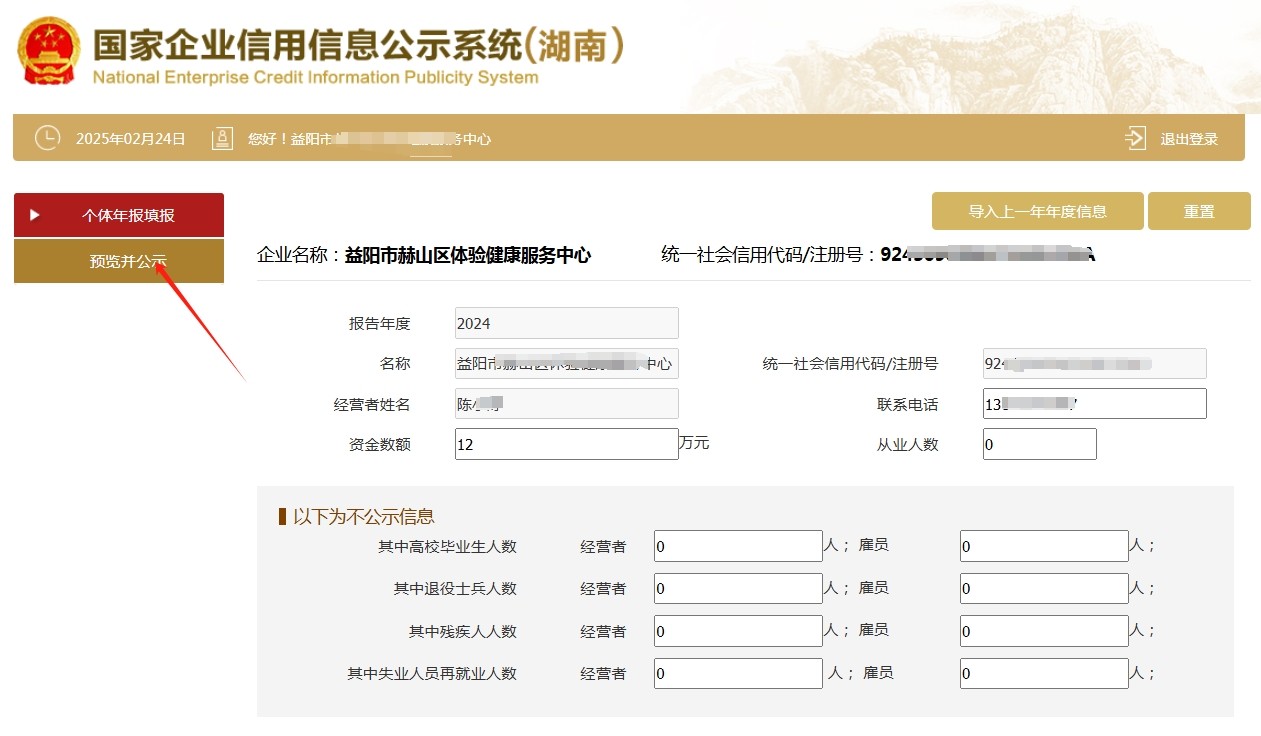Click the clock icon beside the date
The width and height of the screenshot is (1261, 736).
[47, 138]
